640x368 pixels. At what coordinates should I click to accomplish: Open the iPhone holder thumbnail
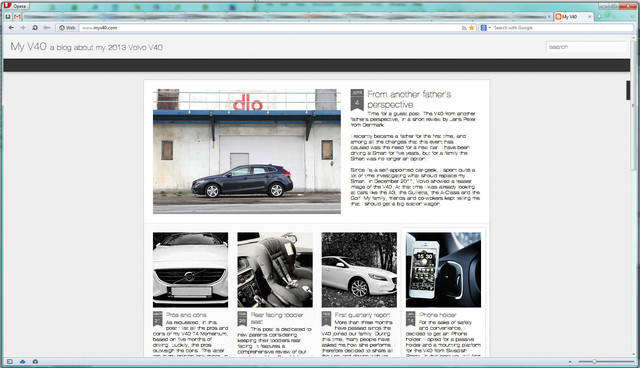click(x=443, y=270)
